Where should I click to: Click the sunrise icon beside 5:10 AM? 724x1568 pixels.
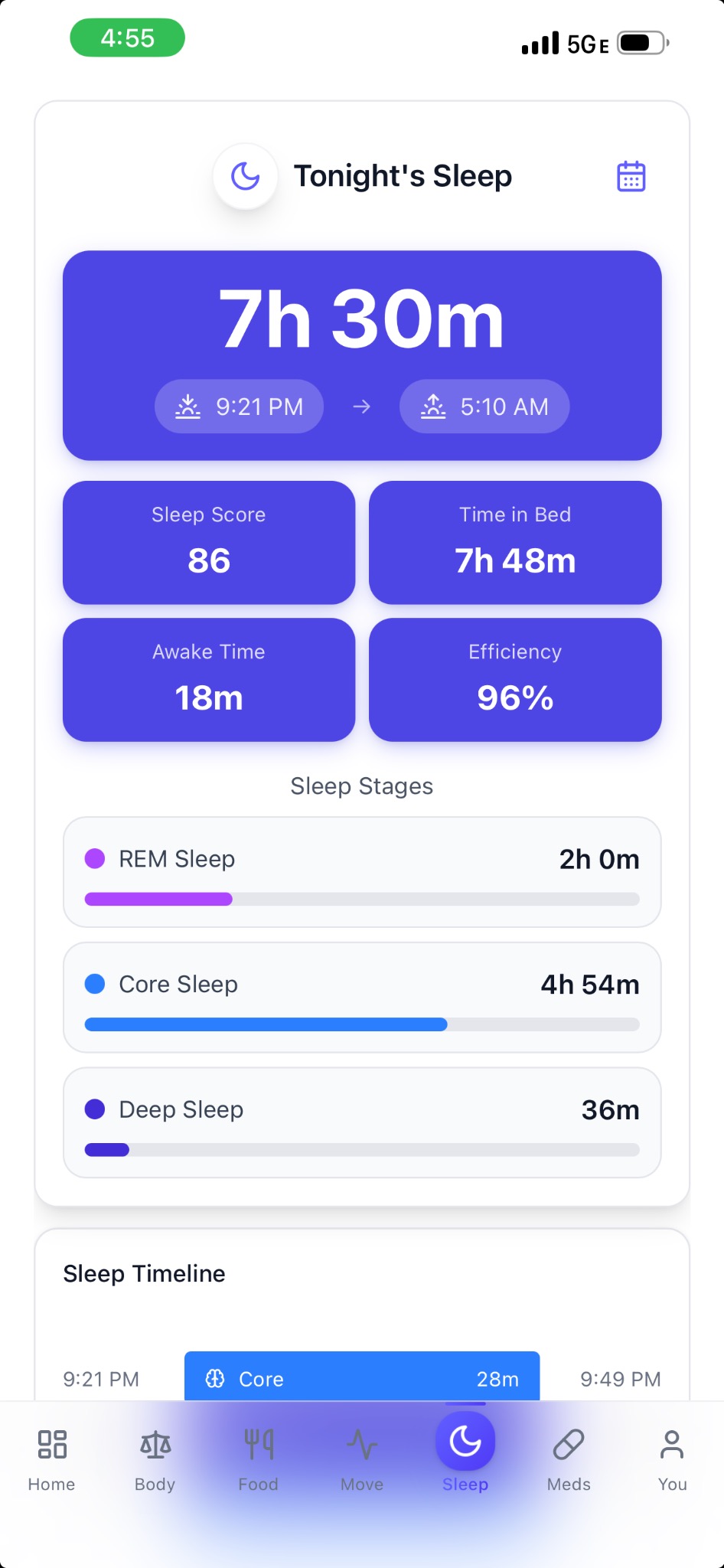pyautogui.click(x=432, y=407)
